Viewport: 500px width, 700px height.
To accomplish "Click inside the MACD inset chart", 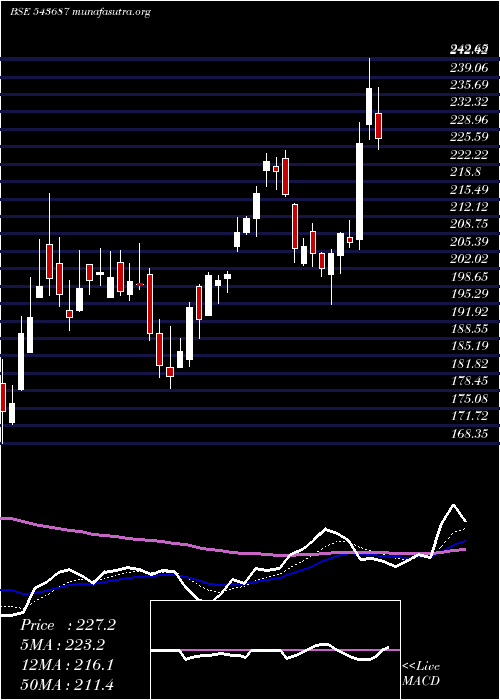I will click(275, 650).
